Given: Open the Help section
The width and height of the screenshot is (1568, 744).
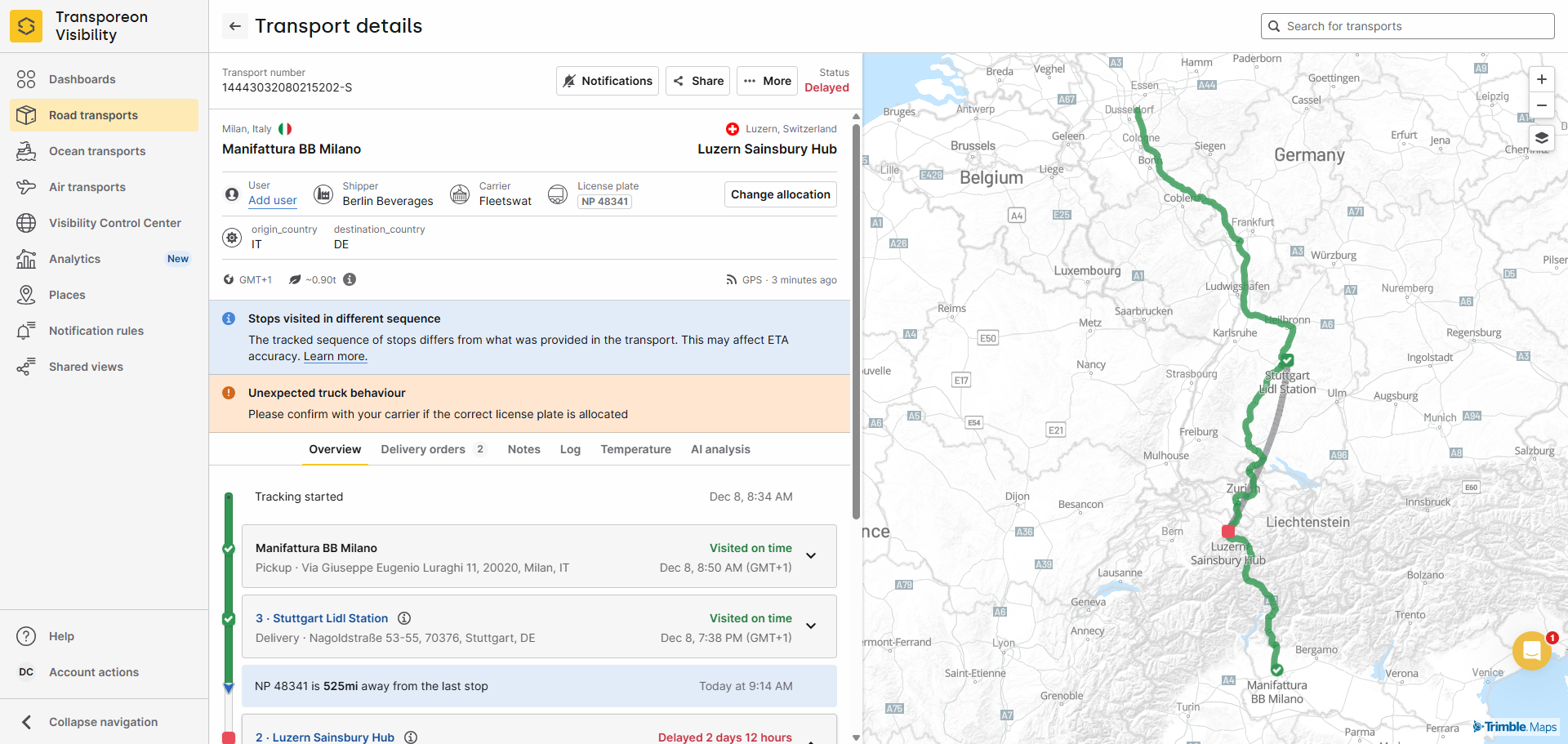Looking at the screenshot, I should tap(104, 636).
